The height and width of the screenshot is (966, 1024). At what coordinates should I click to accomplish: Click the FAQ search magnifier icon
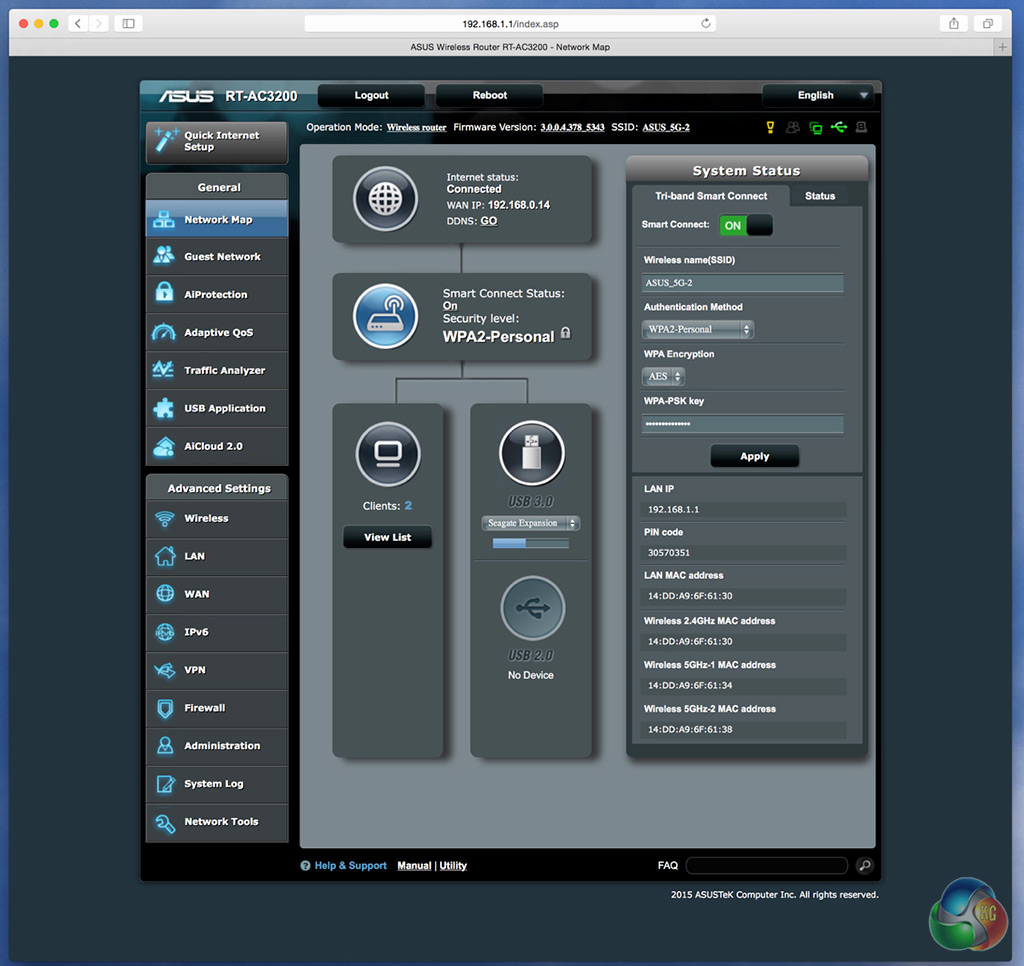click(x=865, y=865)
